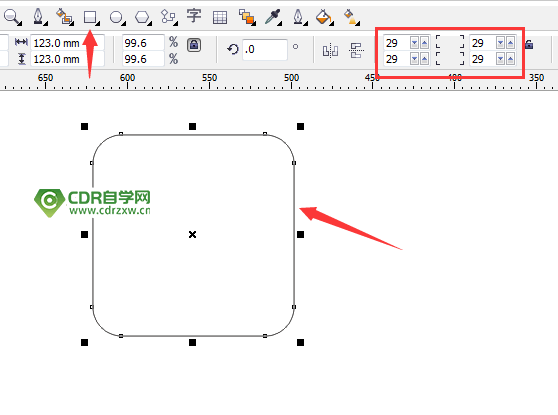Viewport: 558px width, 415px height.
Task: Click the object width field 123.0 mm
Action: (67, 43)
